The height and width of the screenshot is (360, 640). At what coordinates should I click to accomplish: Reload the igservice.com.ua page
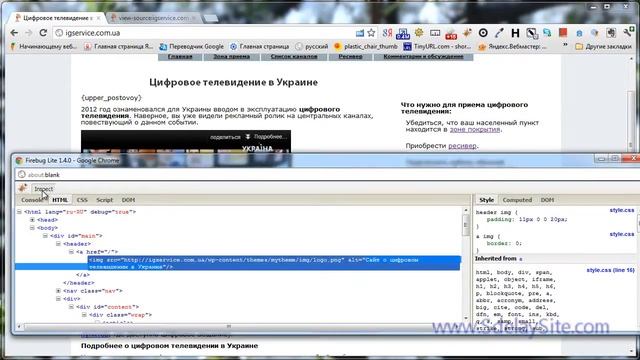(x=43, y=33)
